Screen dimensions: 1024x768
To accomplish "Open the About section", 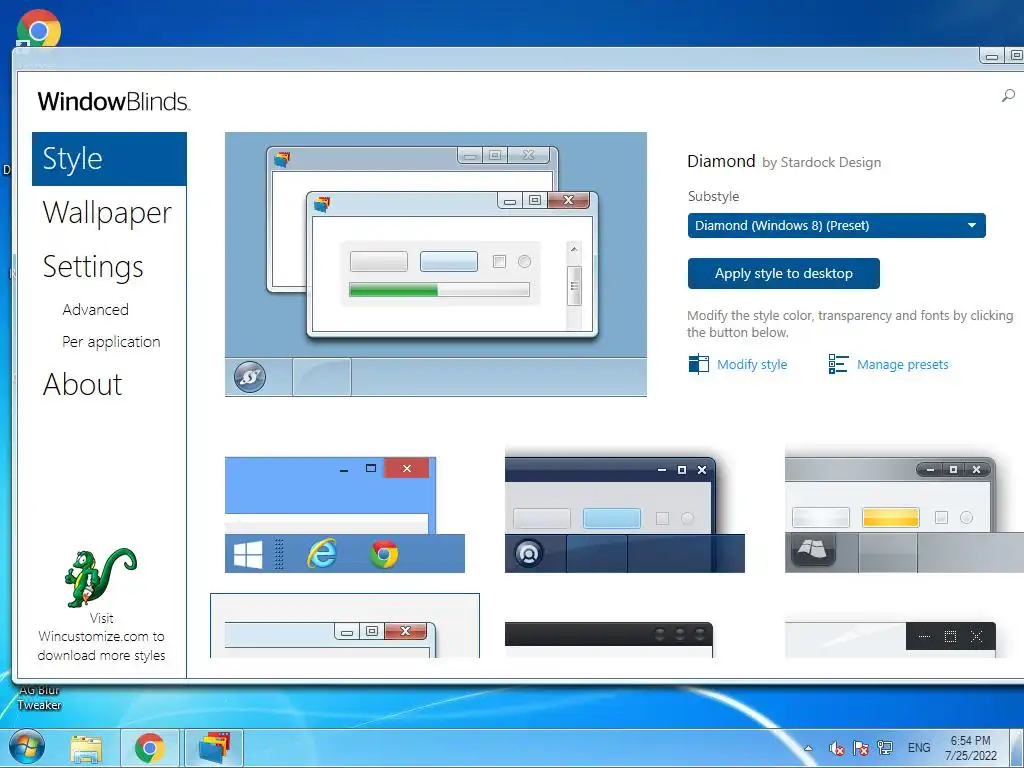I will tap(82, 384).
